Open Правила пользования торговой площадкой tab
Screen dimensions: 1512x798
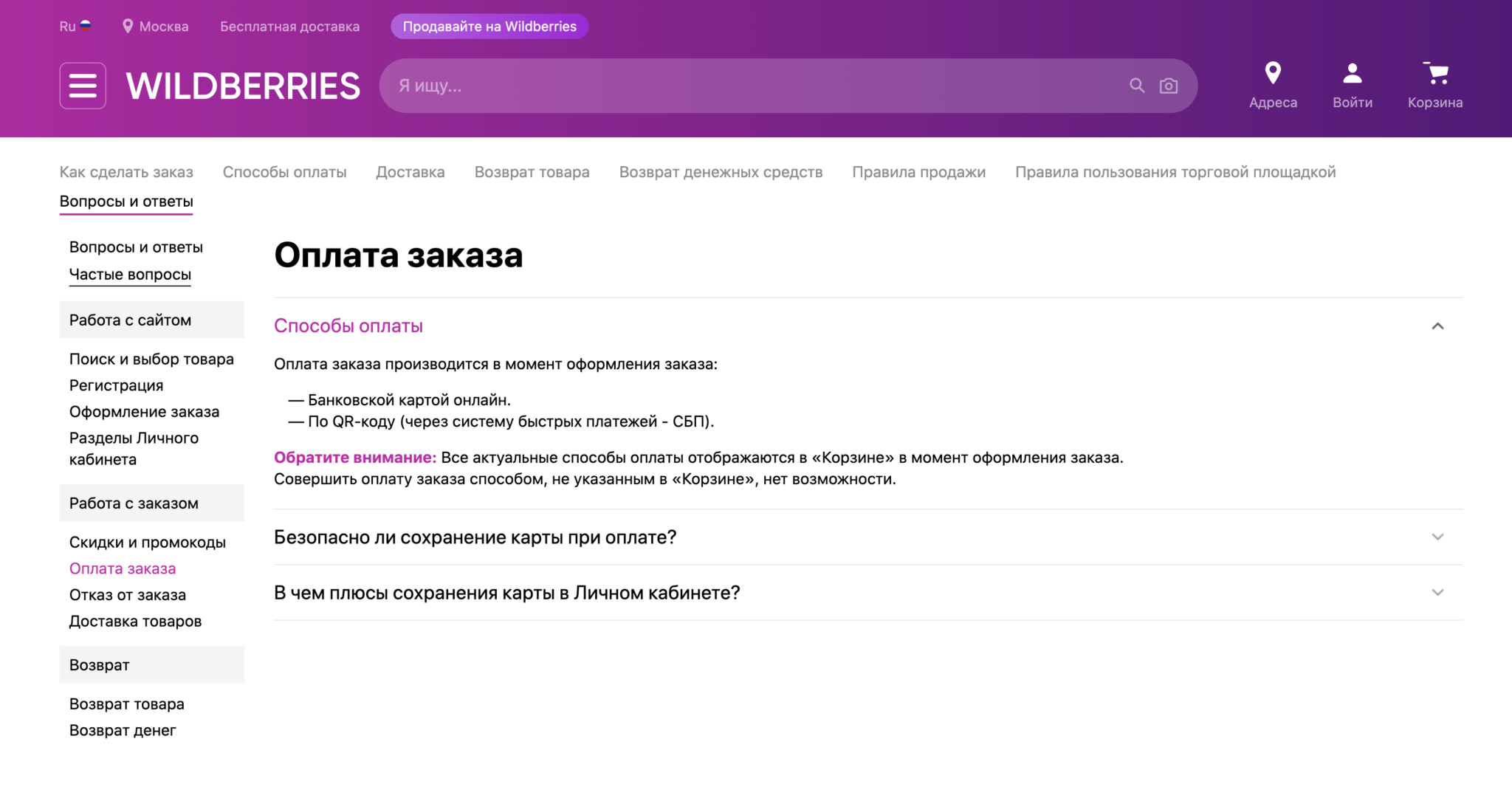1175,172
